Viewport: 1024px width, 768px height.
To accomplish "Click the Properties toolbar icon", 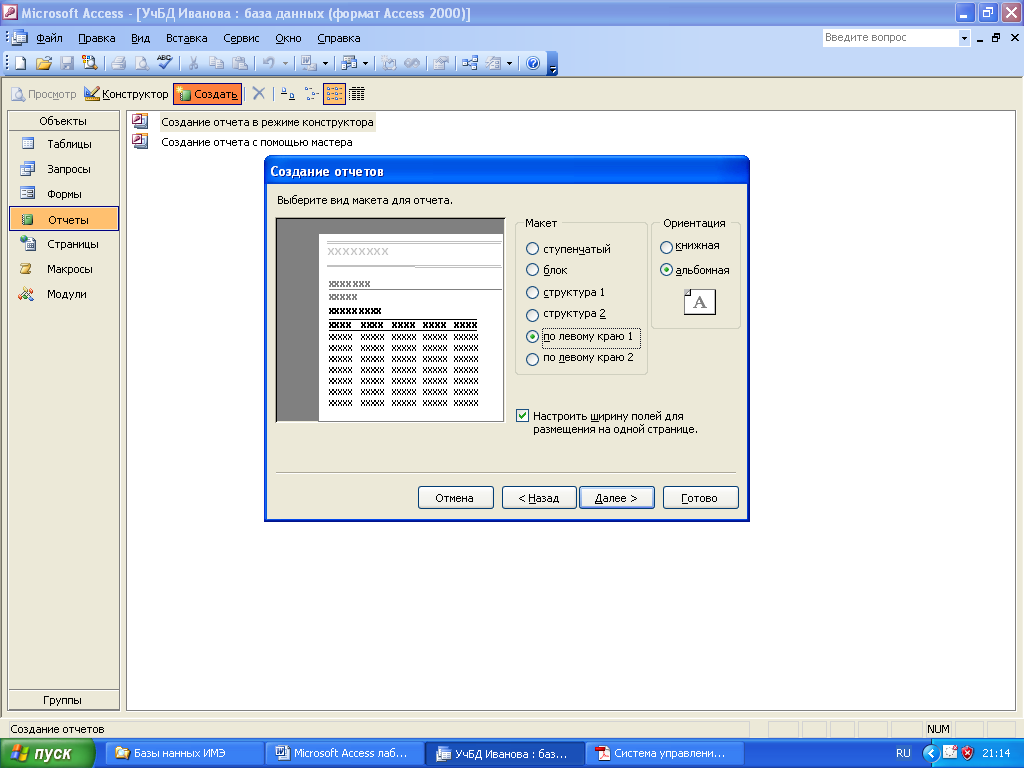I will pyautogui.click(x=441, y=63).
